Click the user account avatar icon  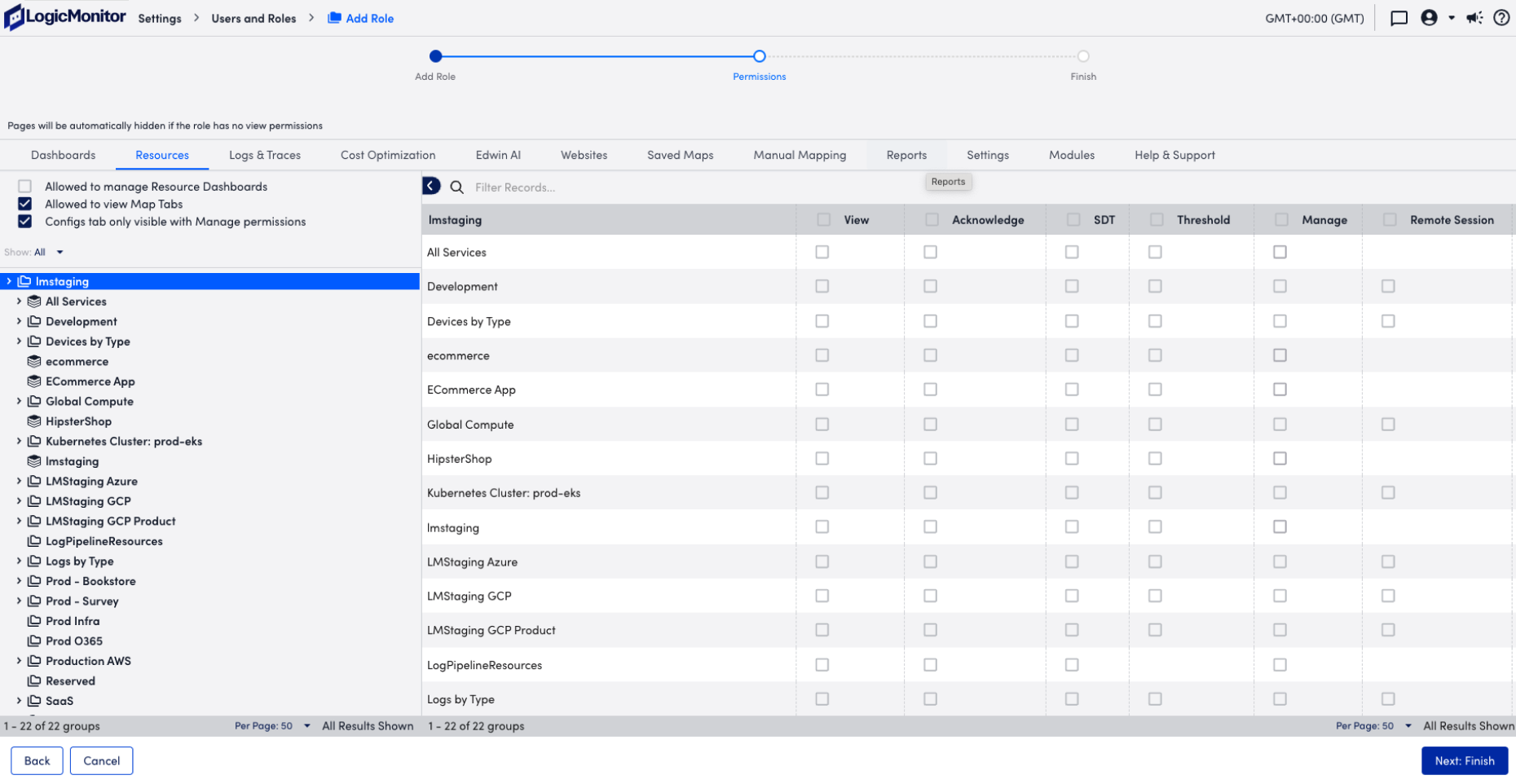click(1429, 17)
